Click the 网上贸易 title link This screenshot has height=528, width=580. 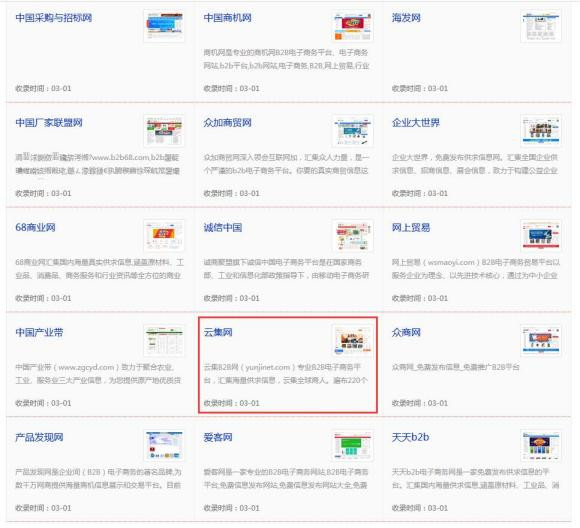(x=411, y=227)
